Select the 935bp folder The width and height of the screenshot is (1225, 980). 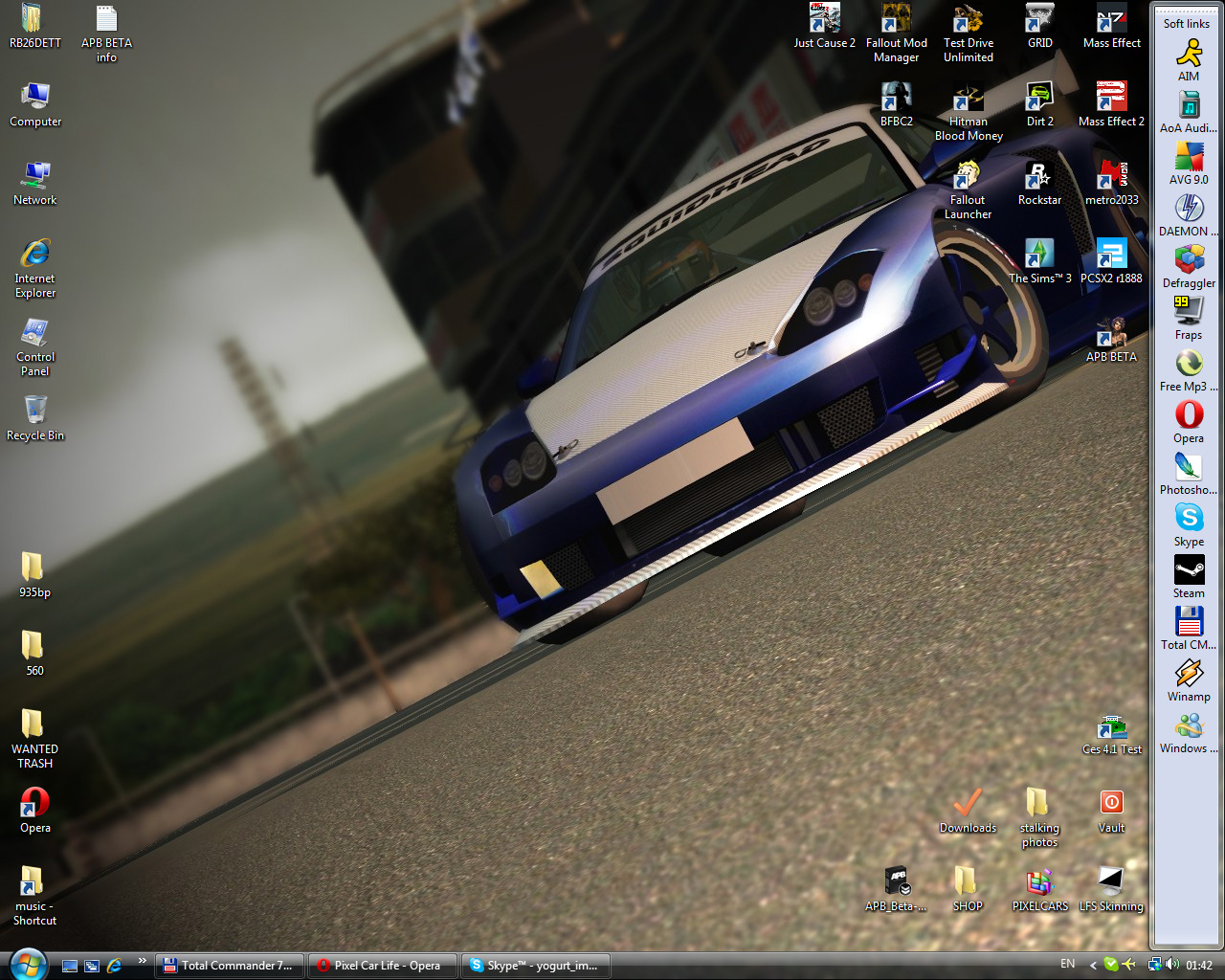click(34, 576)
